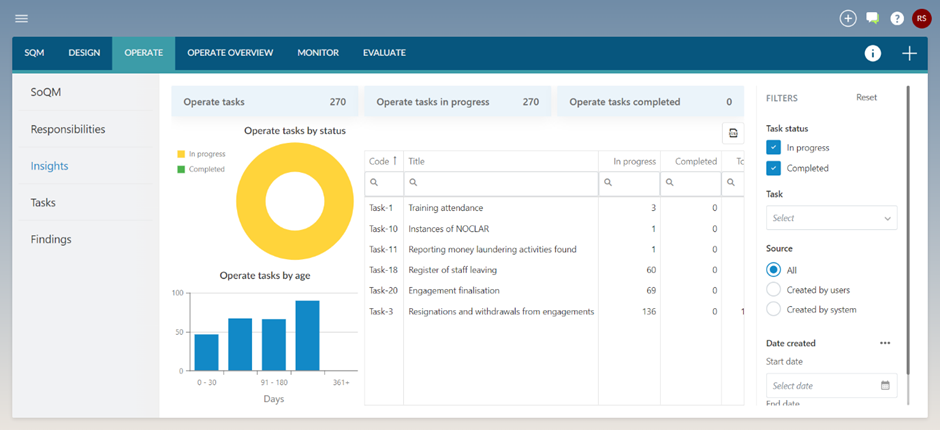The width and height of the screenshot is (940, 430).
Task: Open the RS user profile avatar
Action: 921,19
